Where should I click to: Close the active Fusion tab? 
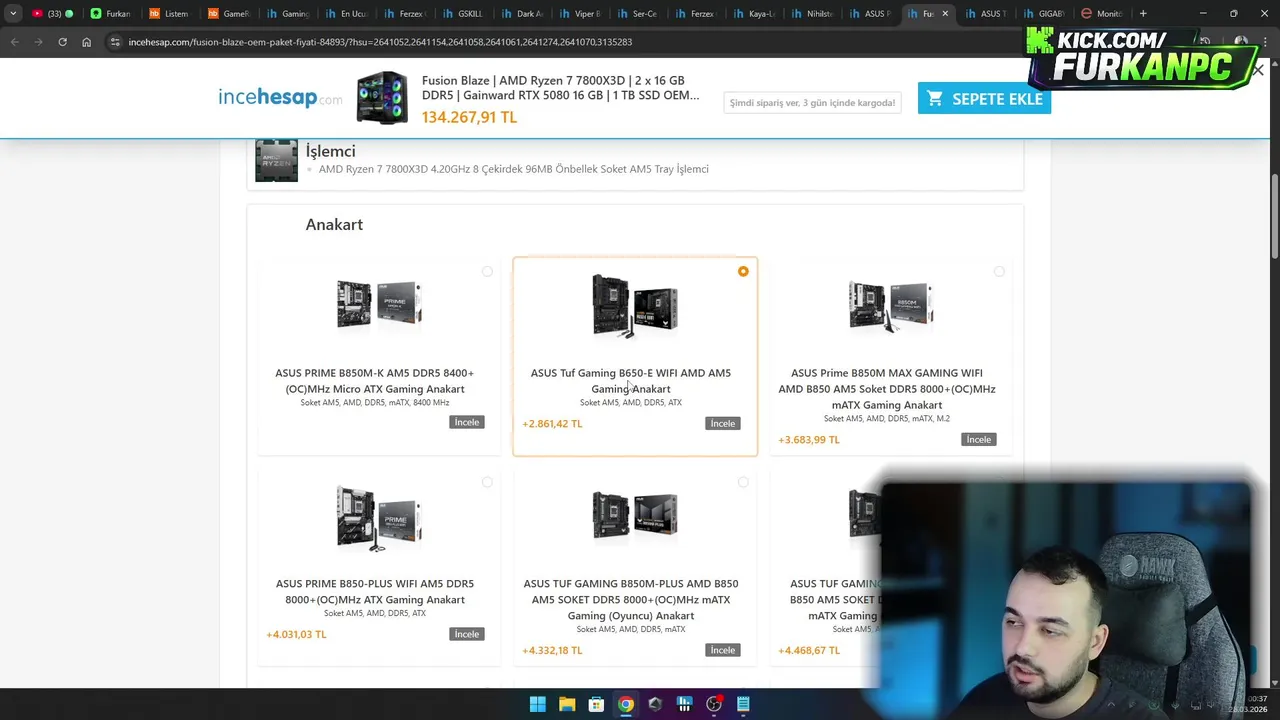click(x=945, y=13)
